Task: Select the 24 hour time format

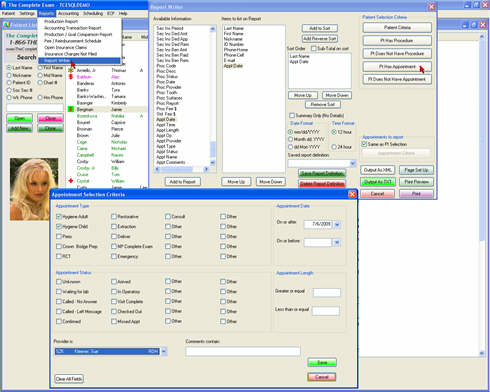Action: click(x=334, y=147)
